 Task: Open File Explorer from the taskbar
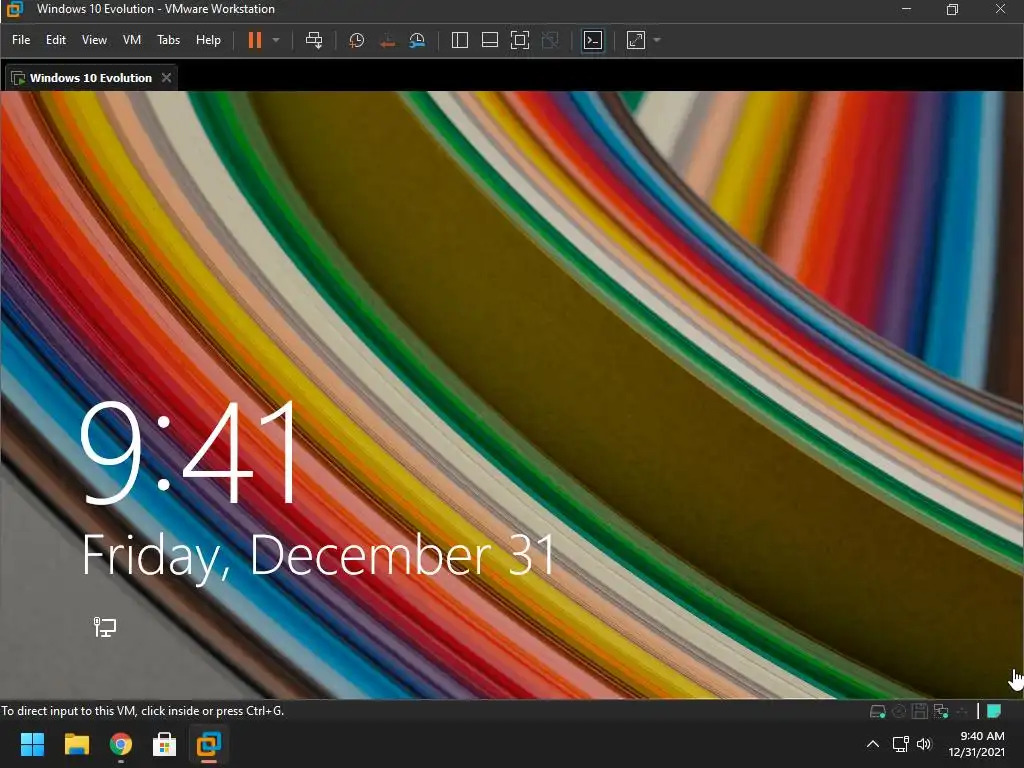76,744
